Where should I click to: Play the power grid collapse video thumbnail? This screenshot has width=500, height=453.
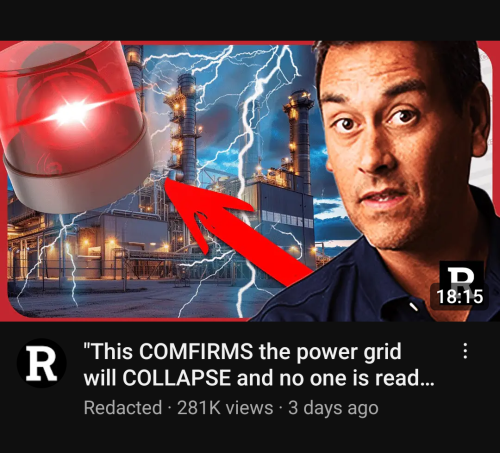pyautogui.click(x=250, y=181)
